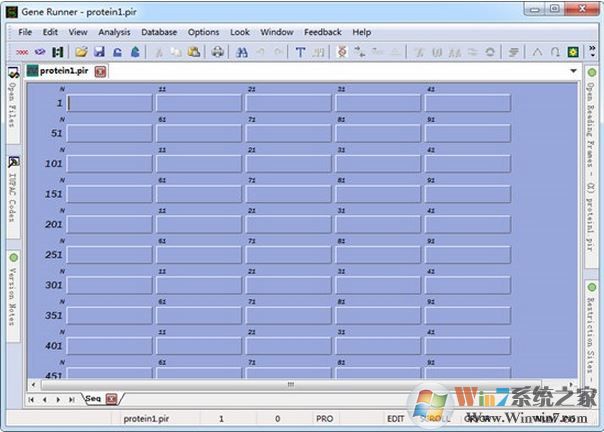Image resolution: width=604 pixels, height=432 pixels.
Task: Click the horizontal scrollbar thumb
Action: (x=291, y=385)
